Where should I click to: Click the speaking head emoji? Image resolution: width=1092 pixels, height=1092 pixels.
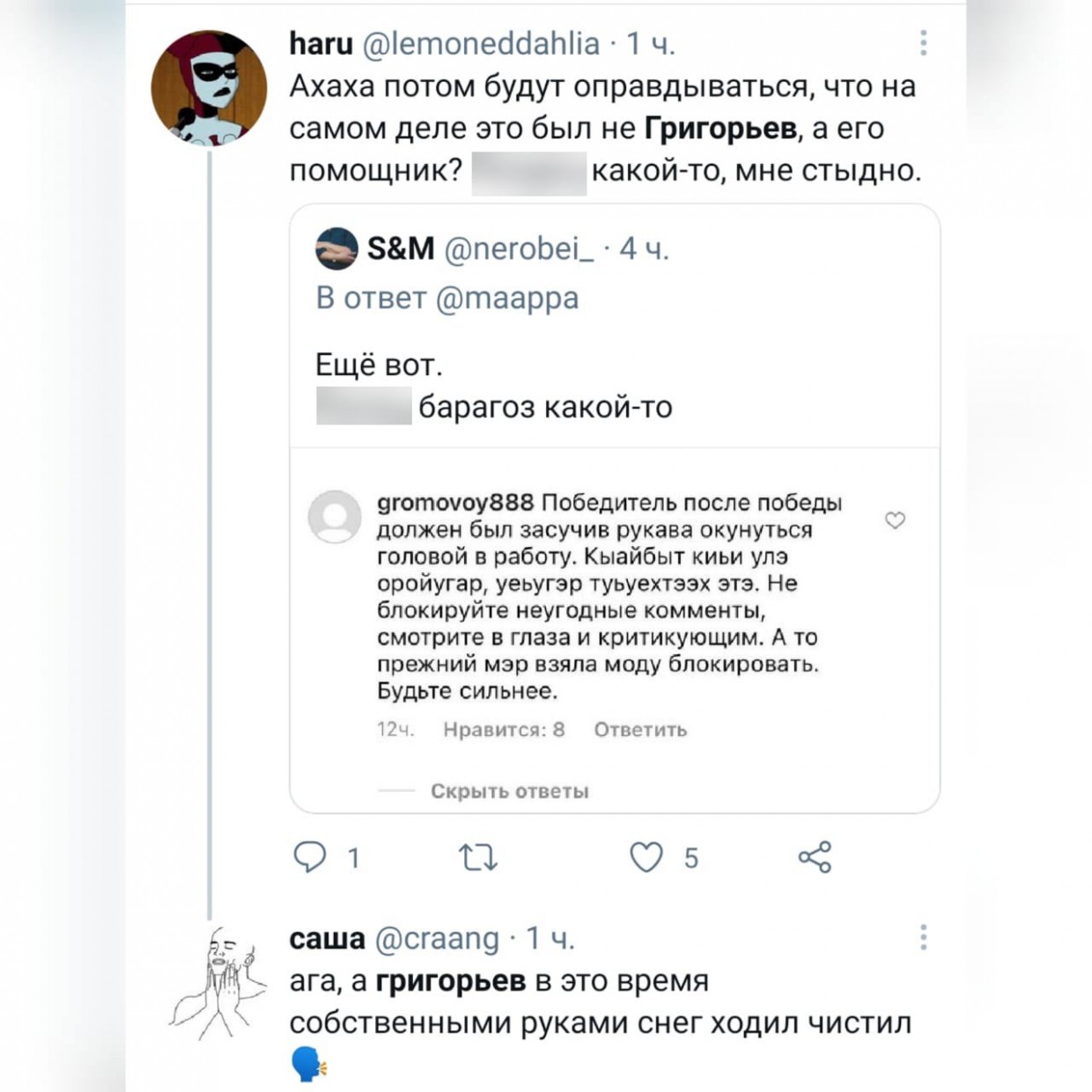tap(308, 1066)
